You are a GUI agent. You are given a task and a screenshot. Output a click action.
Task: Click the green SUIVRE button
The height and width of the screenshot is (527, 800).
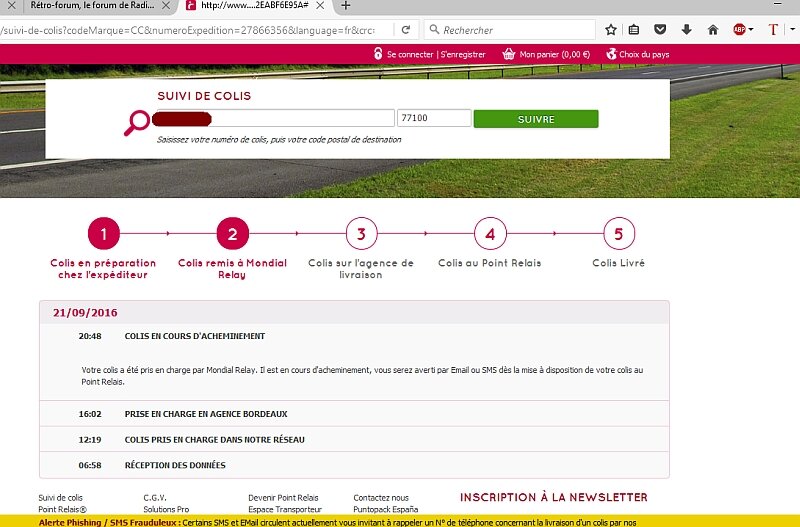[x=536, y=119]
